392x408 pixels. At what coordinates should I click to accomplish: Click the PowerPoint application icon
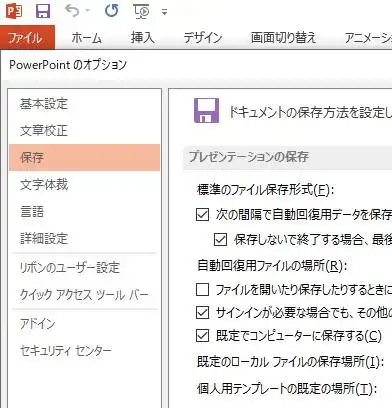point(14,11)
